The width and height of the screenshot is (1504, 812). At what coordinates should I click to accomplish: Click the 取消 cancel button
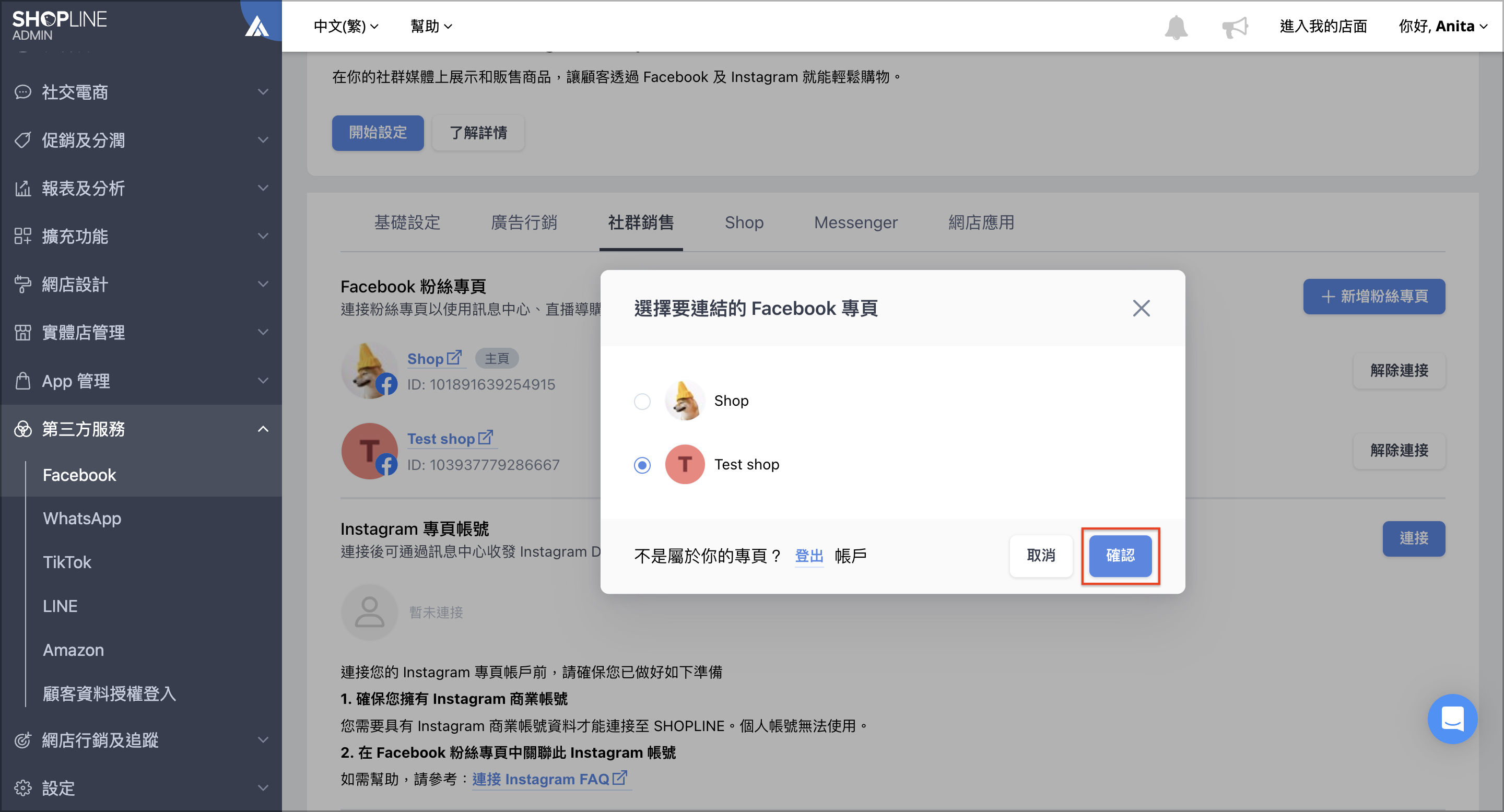coord(1040,556)
